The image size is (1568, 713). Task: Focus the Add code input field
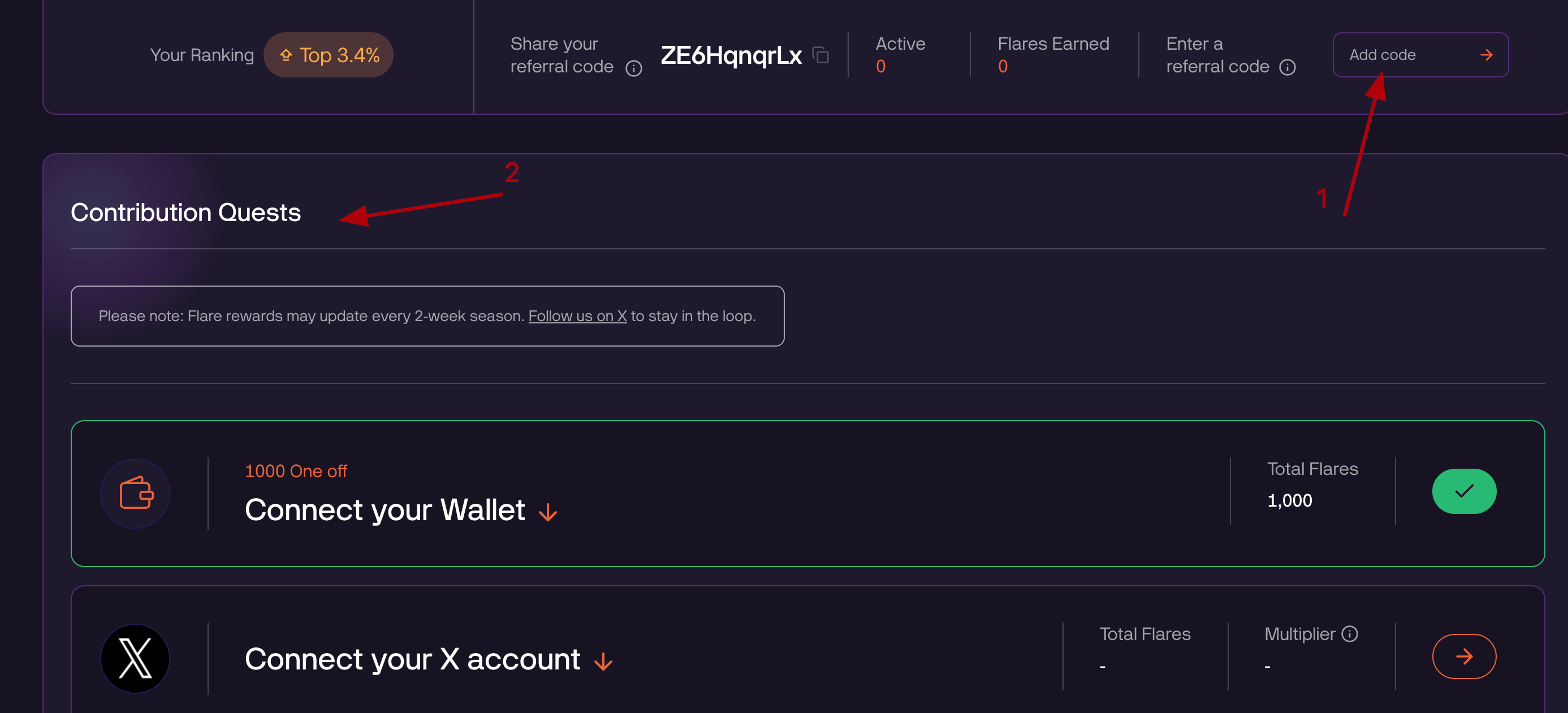(x=1406, y=55)
